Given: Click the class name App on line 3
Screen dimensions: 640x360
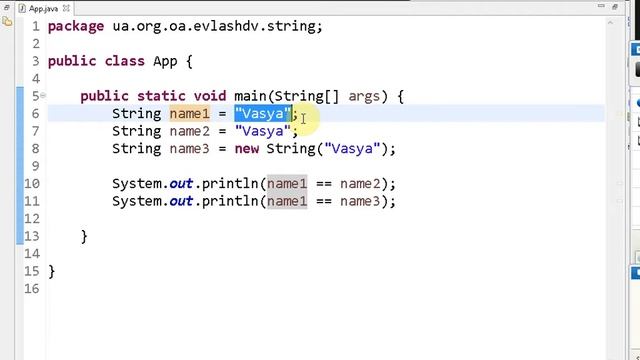Looking at the screenshot, I should [x=165, y=62].
